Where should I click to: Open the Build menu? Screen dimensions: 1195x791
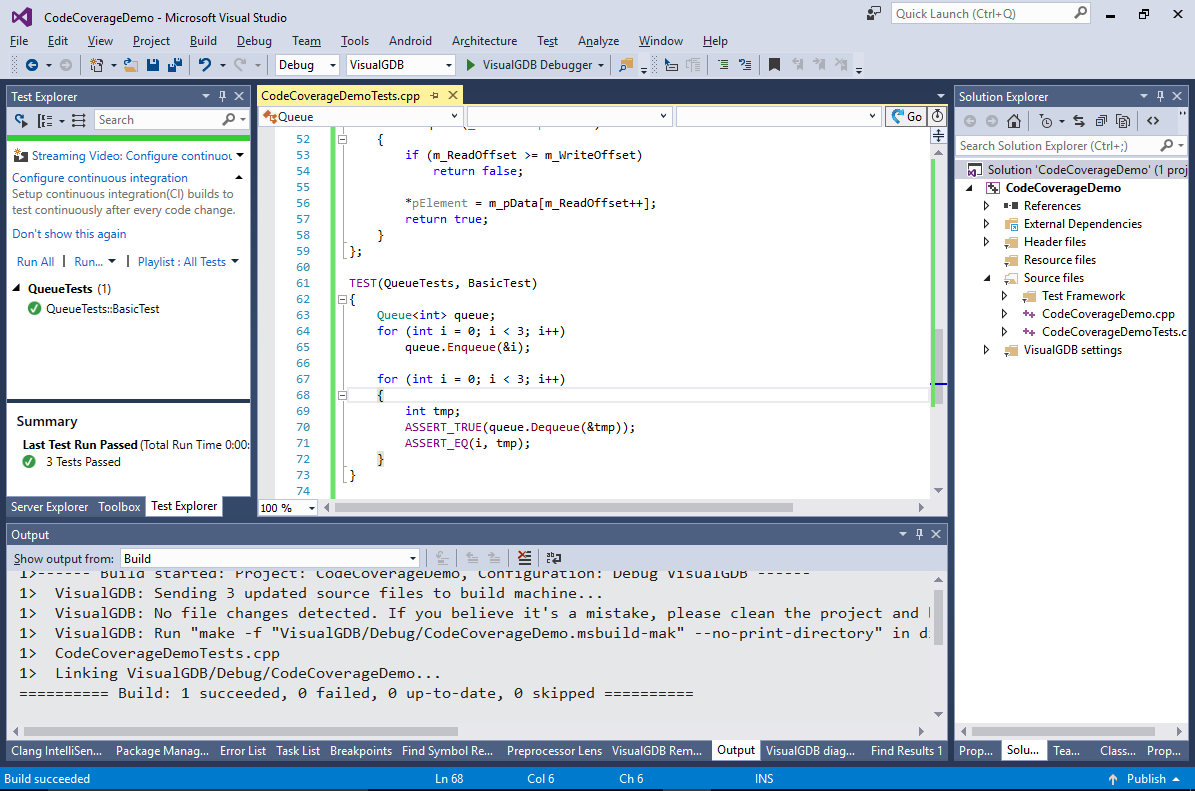(x=203, y=40)
